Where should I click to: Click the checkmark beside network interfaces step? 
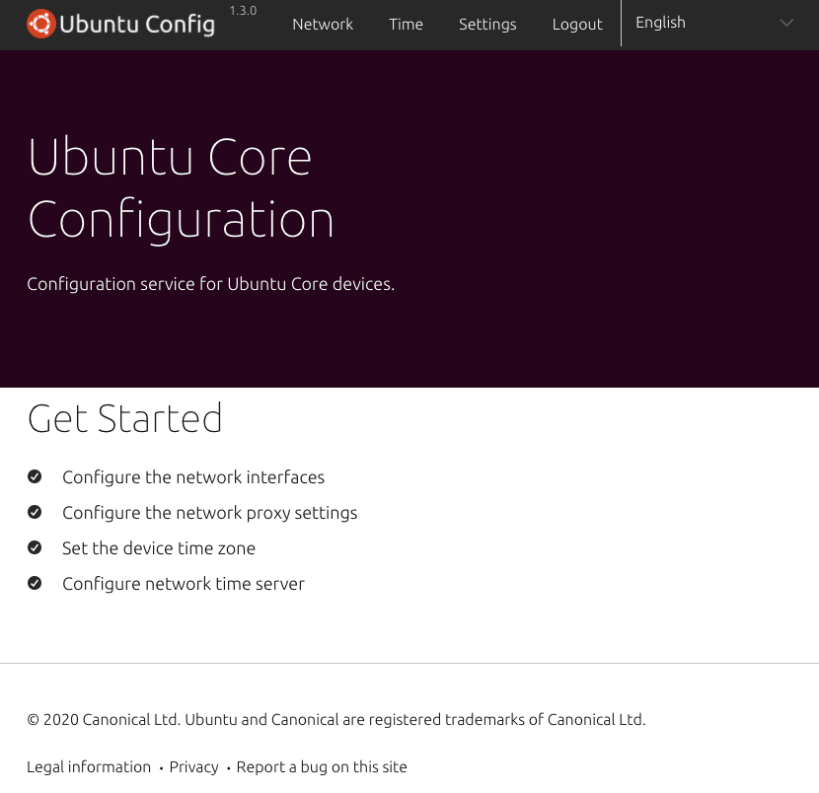[x=35, y=477]
